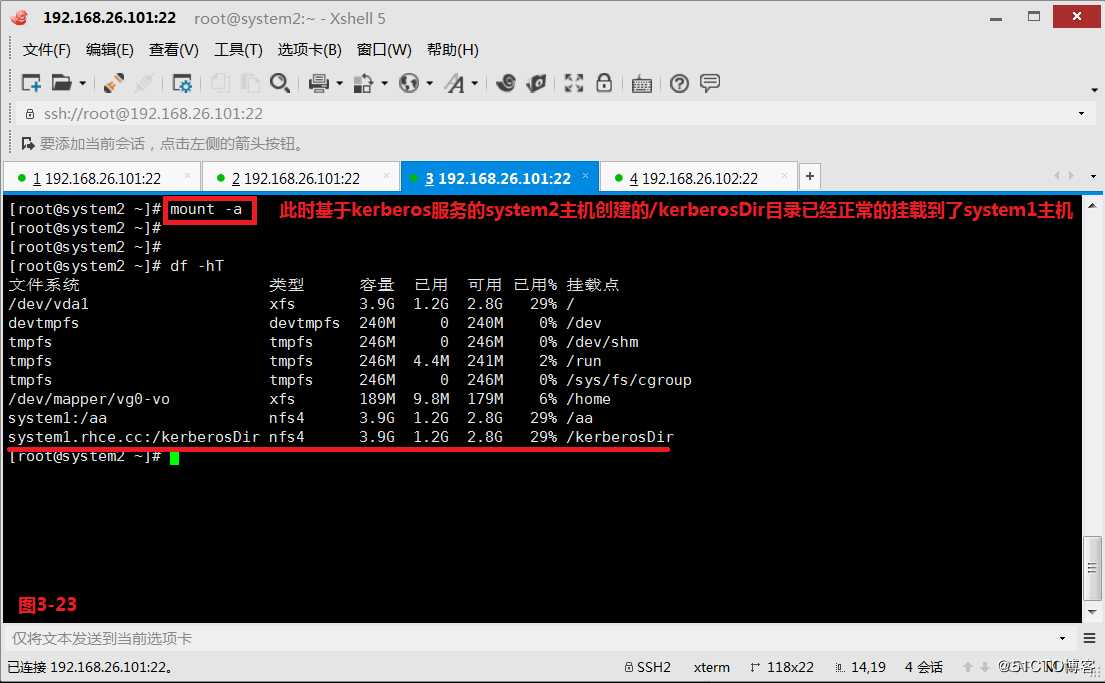
Task: Open the 选项卡(B) menu
Action: point(309,49)
